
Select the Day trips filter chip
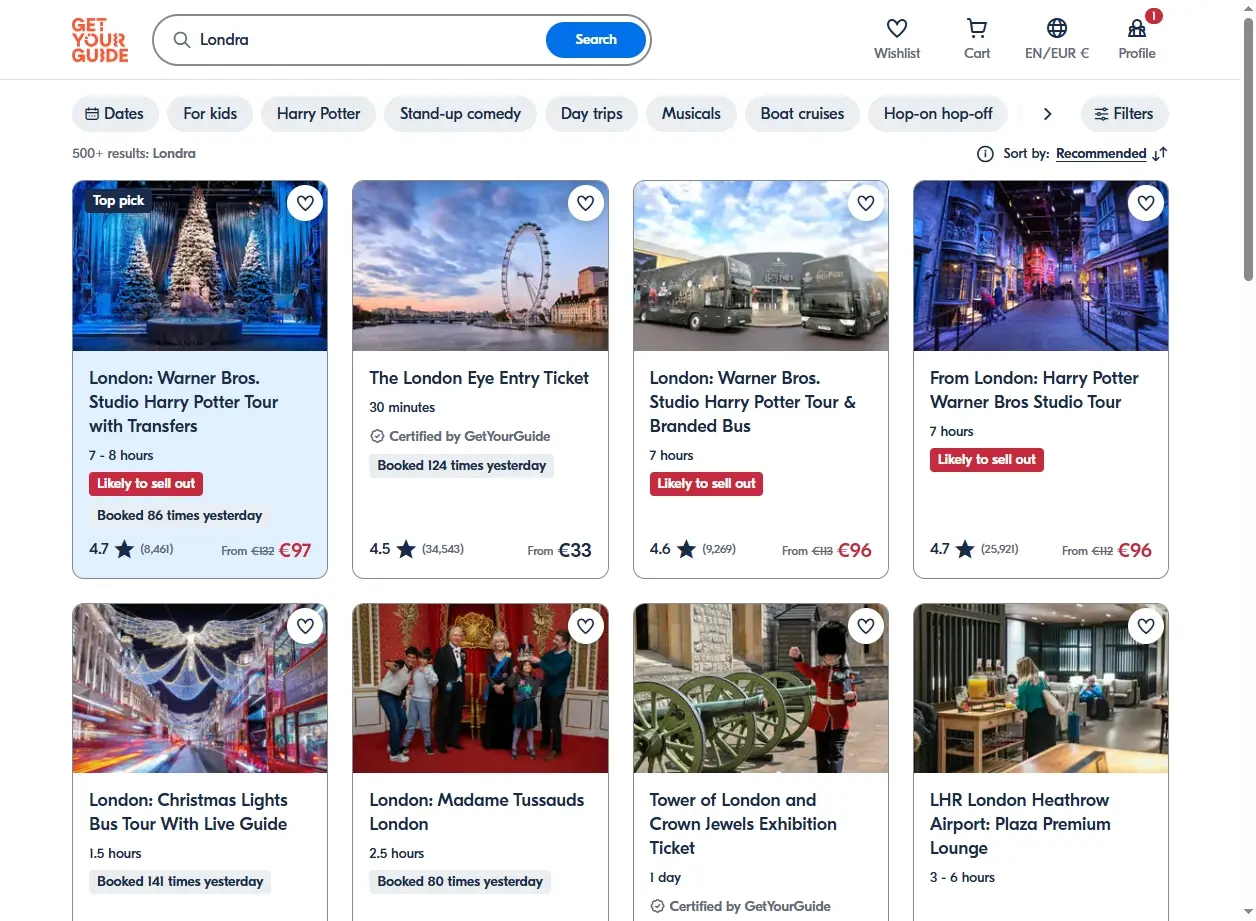point(591,114)
